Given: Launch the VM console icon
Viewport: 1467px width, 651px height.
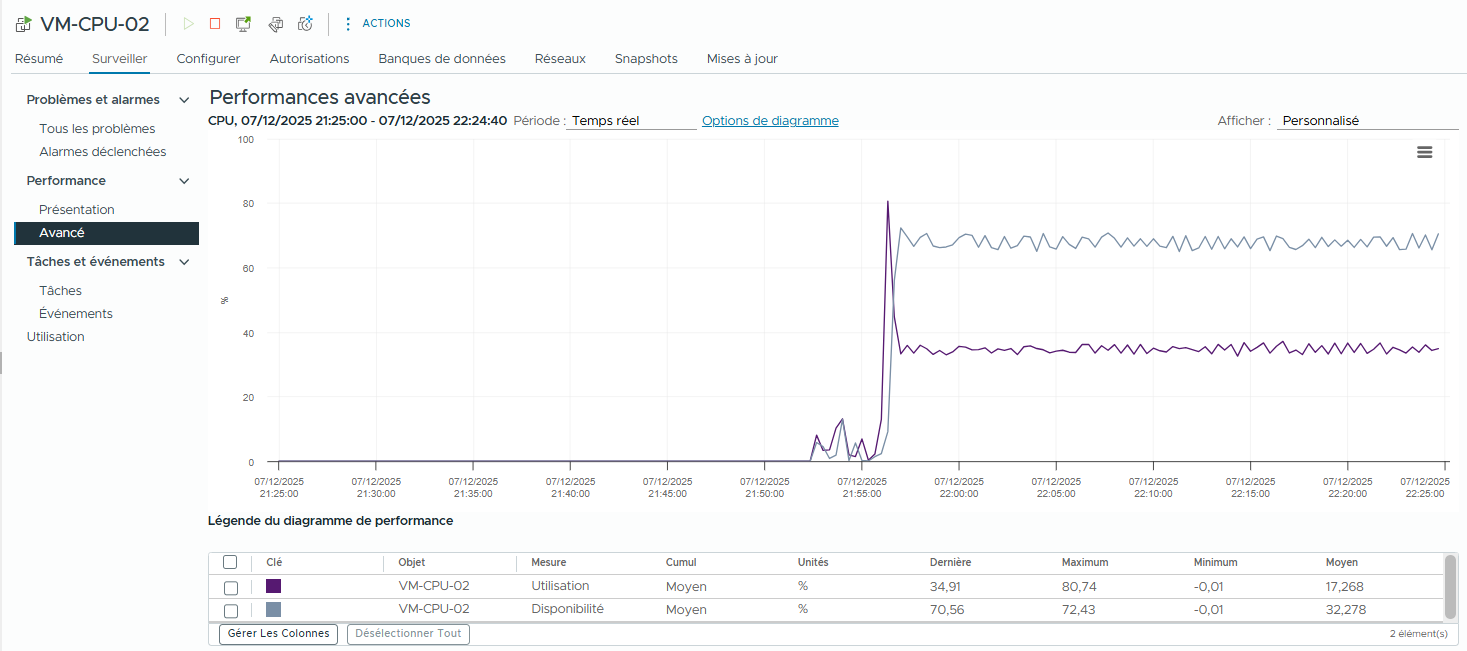Looking at the screenshot, I should 243,23.
